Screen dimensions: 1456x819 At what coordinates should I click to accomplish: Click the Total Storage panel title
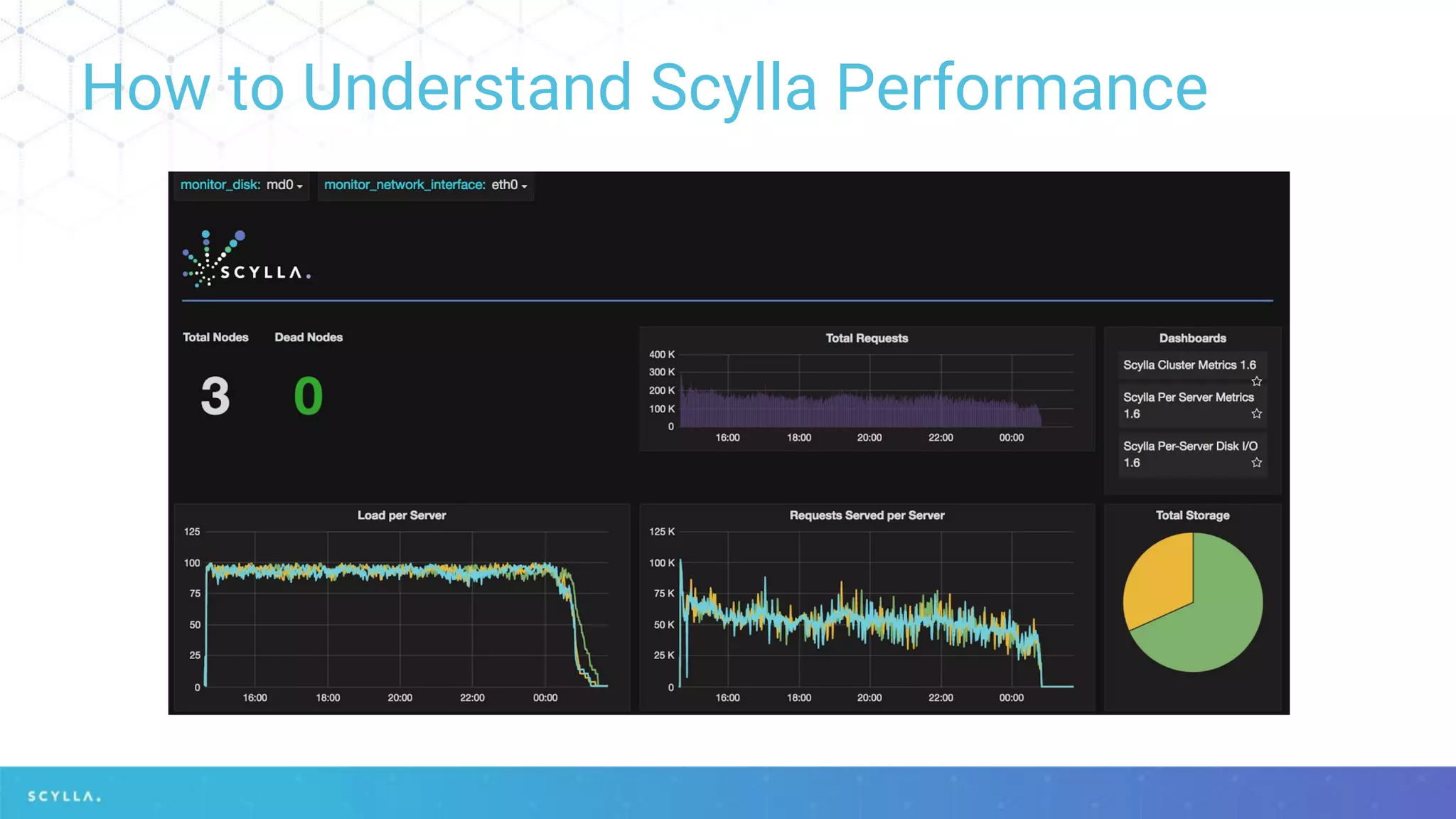(x=1192, y=515)
